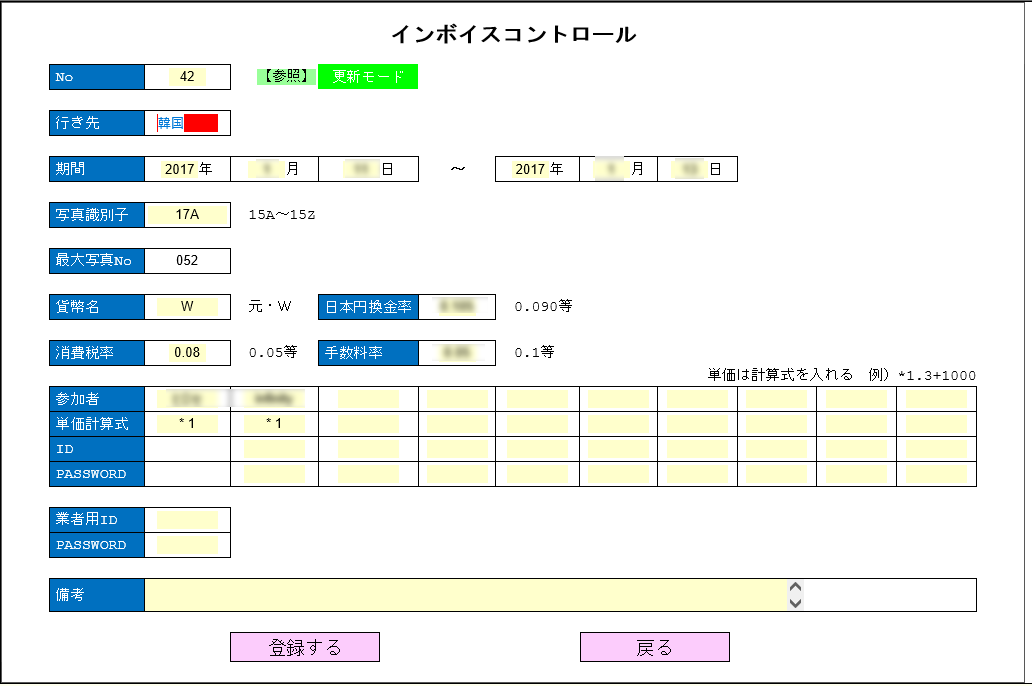This screenshot has height=686, width=1032.
Task: Click the 登録する button
Action: point(305,647)
